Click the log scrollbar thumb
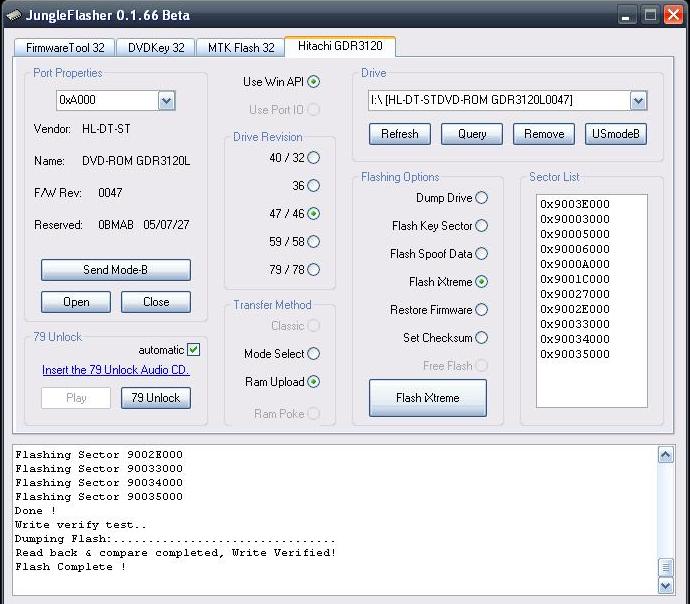 [x=665, y=567]
